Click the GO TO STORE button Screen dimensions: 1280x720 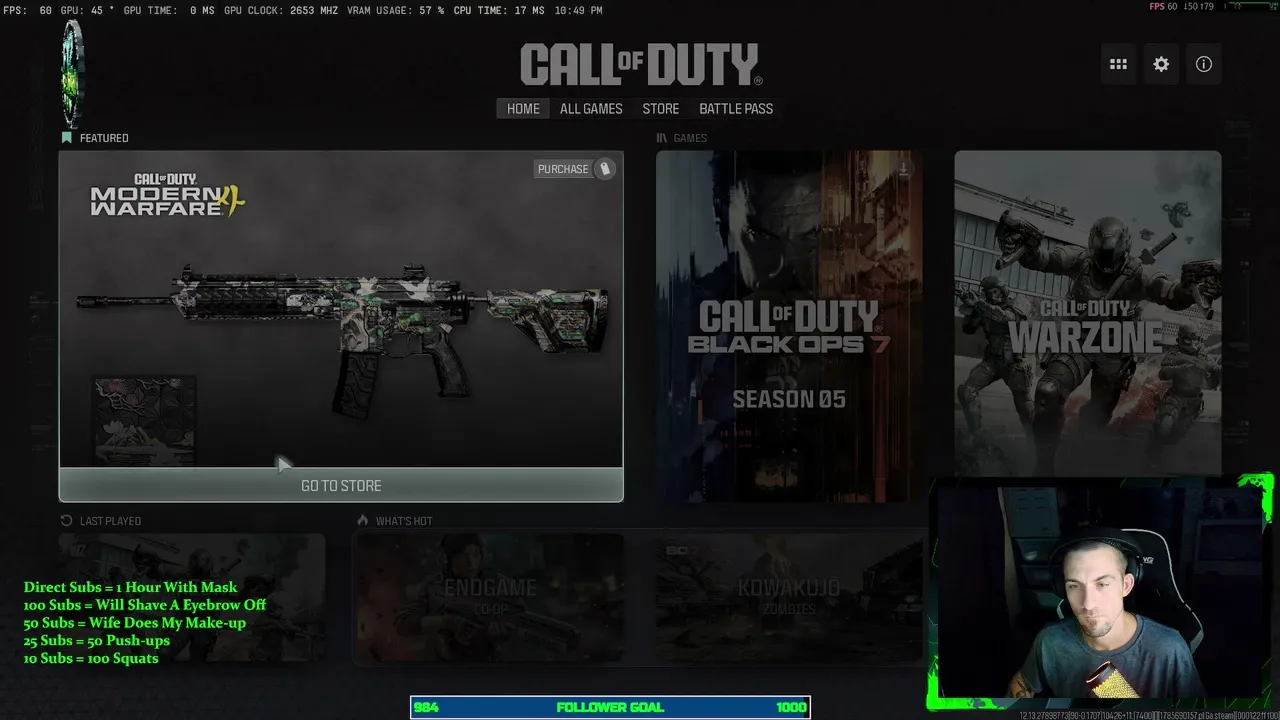(341, 485)
